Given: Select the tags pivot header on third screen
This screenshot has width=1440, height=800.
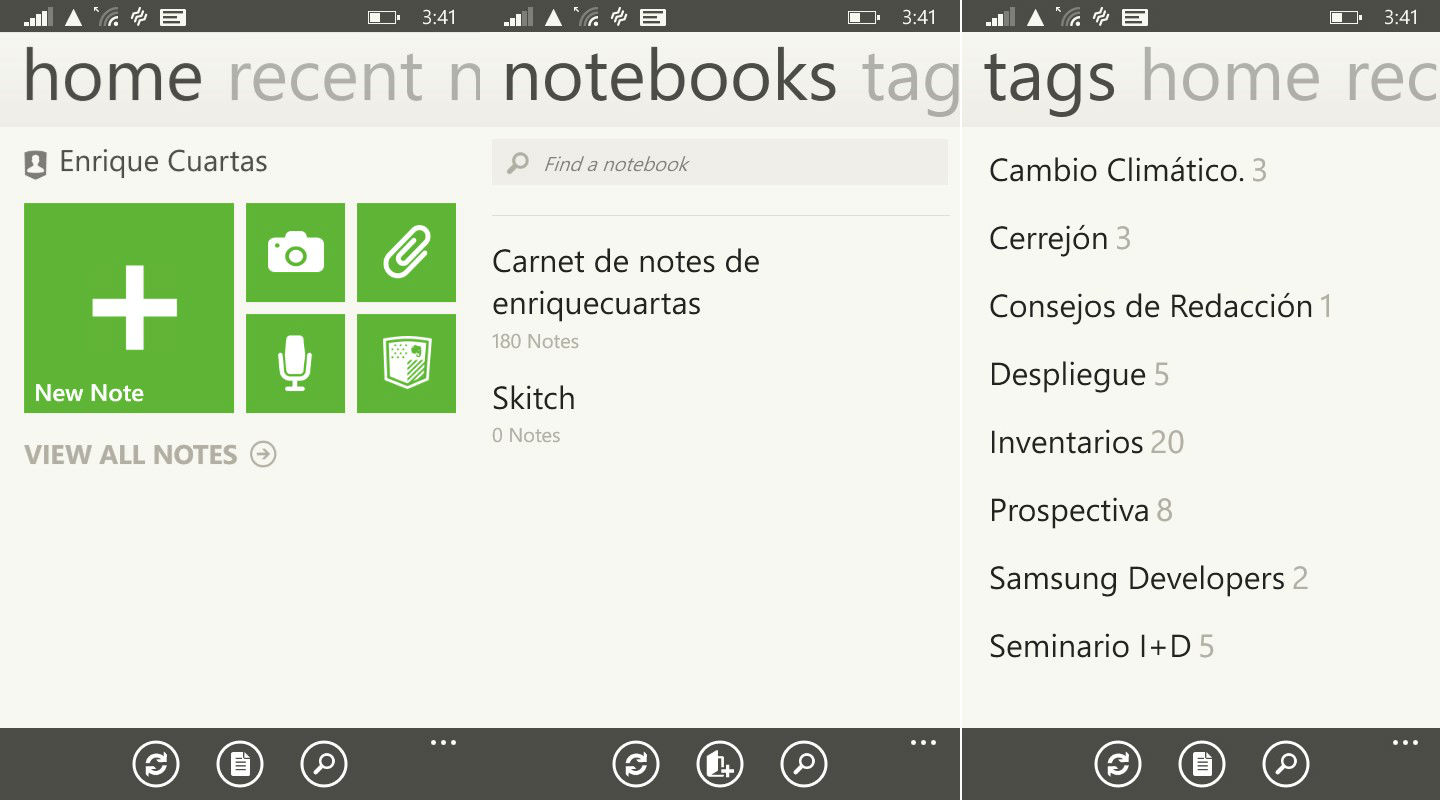Looking at the screenshot, I should (x=1050, y=80).
